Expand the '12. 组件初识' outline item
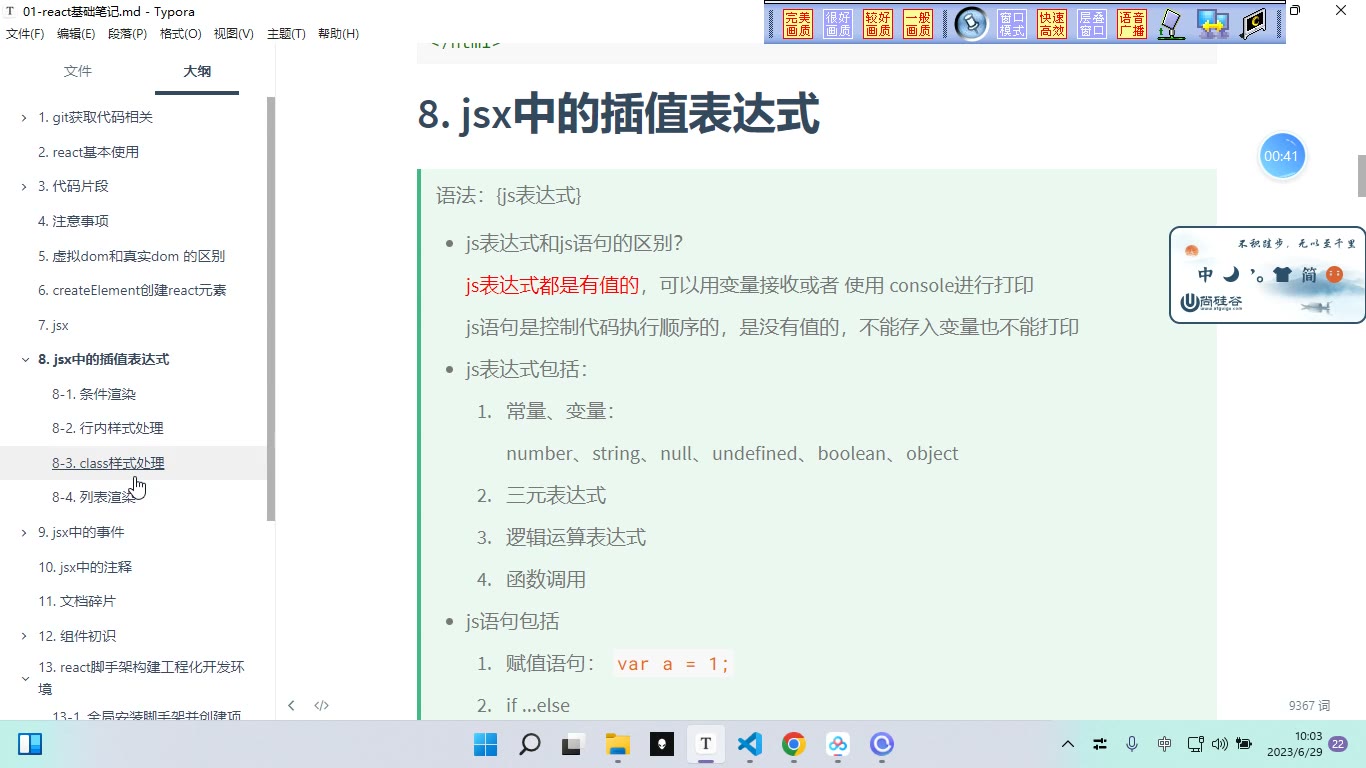 point(24,636)
